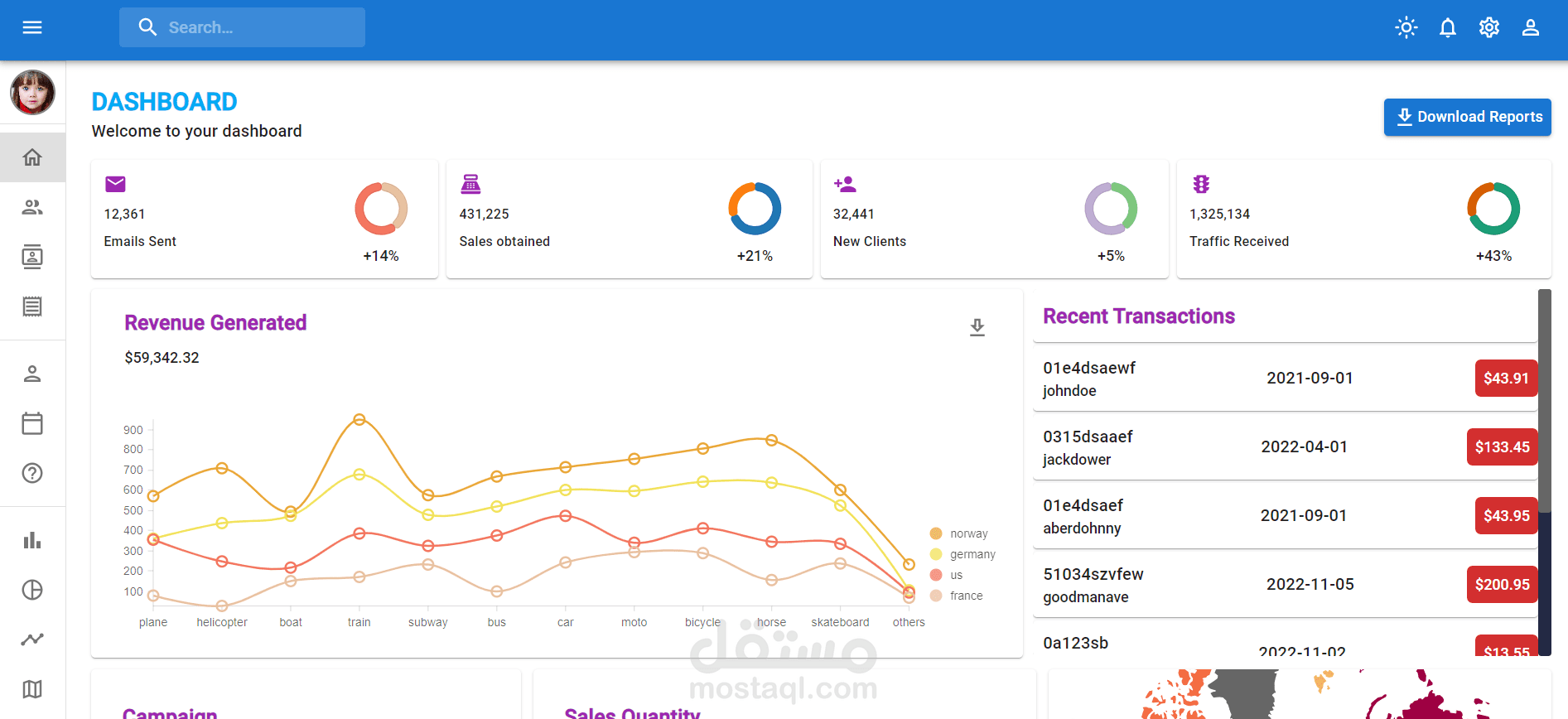This screenshot has width=1568, height=719.
Task: Click the $133.45 amount for jackdower
Action: click(1503, 446)
